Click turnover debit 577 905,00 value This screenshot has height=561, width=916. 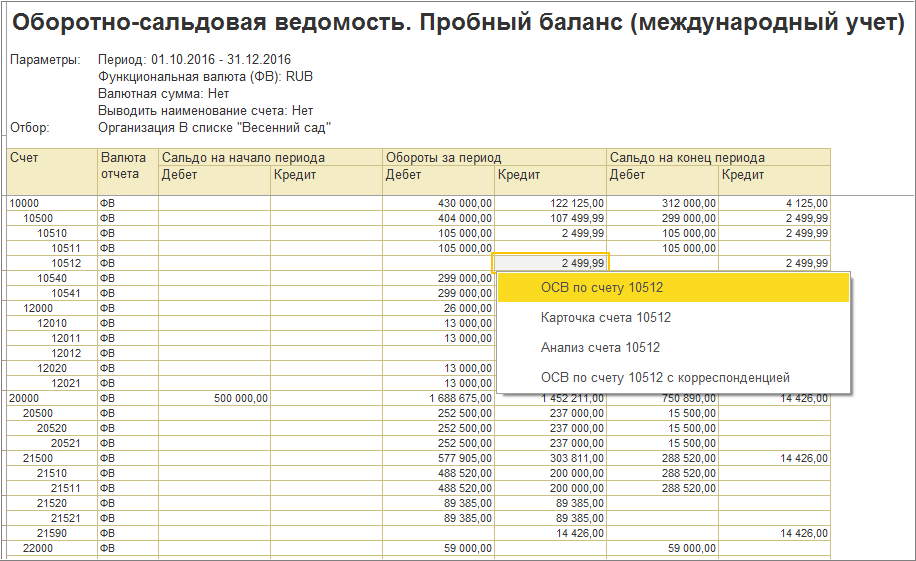(x=439, y=458)
